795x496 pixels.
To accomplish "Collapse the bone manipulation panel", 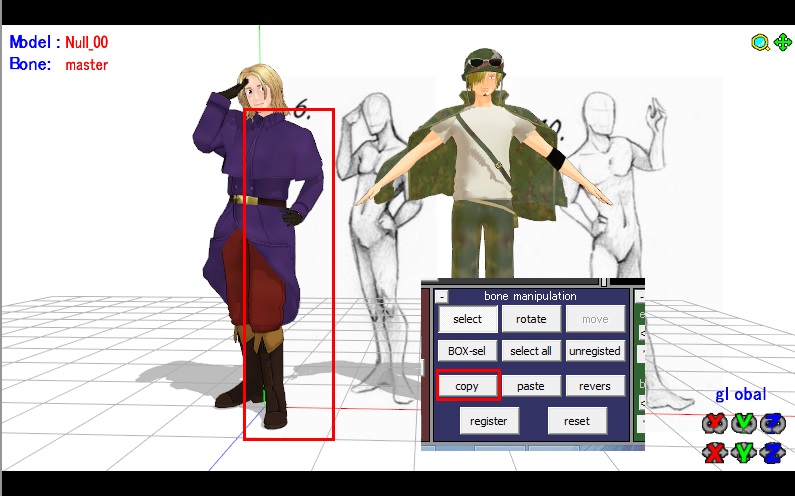I will point(442,297).
